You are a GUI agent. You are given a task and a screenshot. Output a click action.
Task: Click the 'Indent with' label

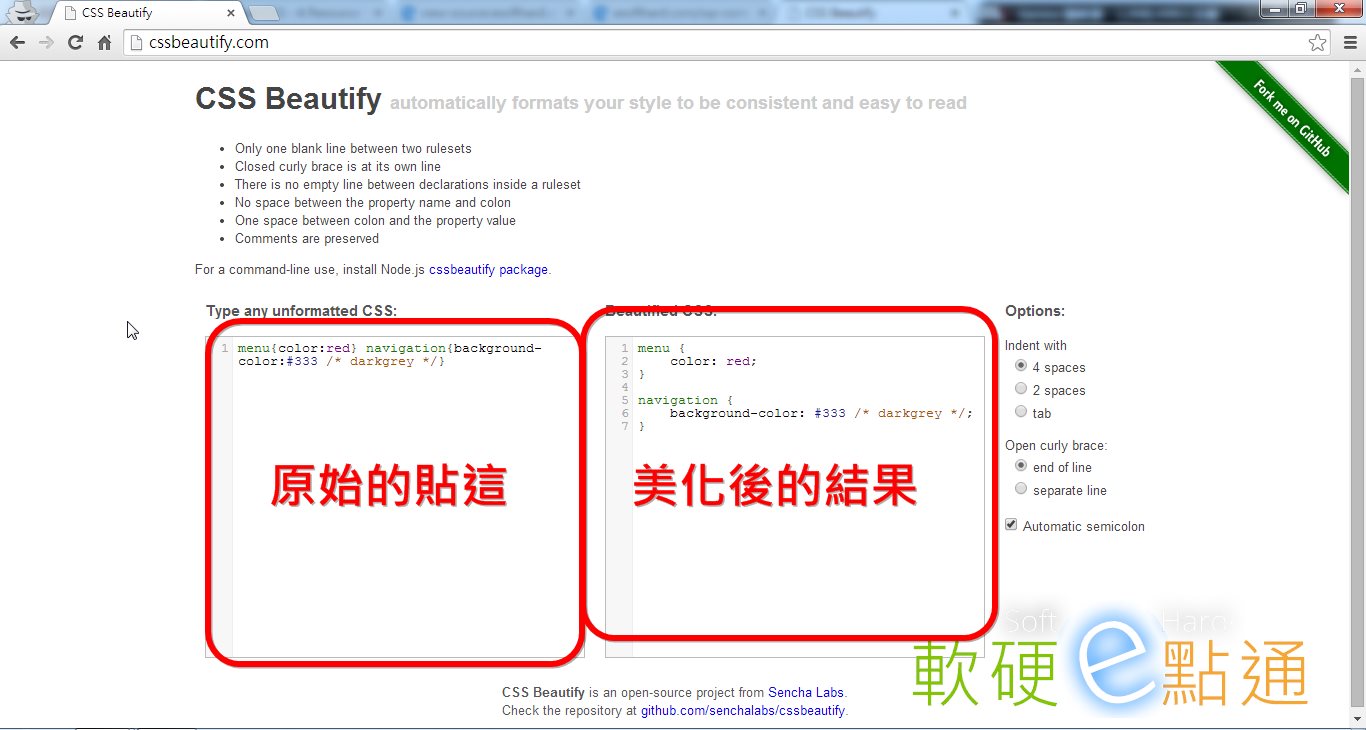click(1036, 345)
